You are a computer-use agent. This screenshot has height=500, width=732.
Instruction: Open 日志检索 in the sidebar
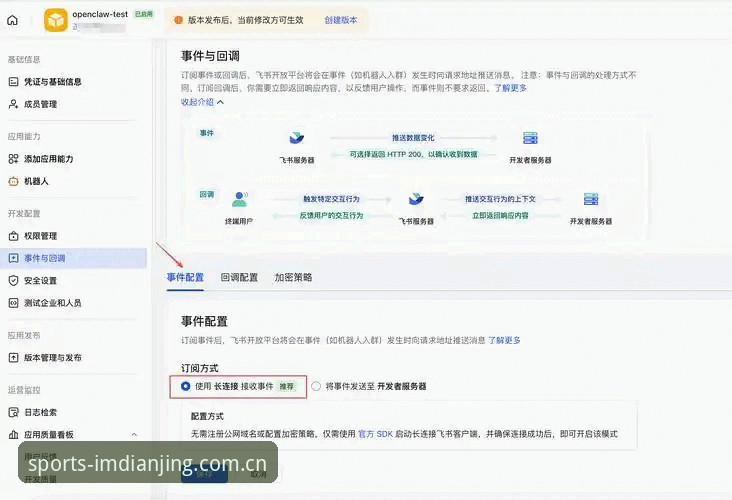point(41,412)
